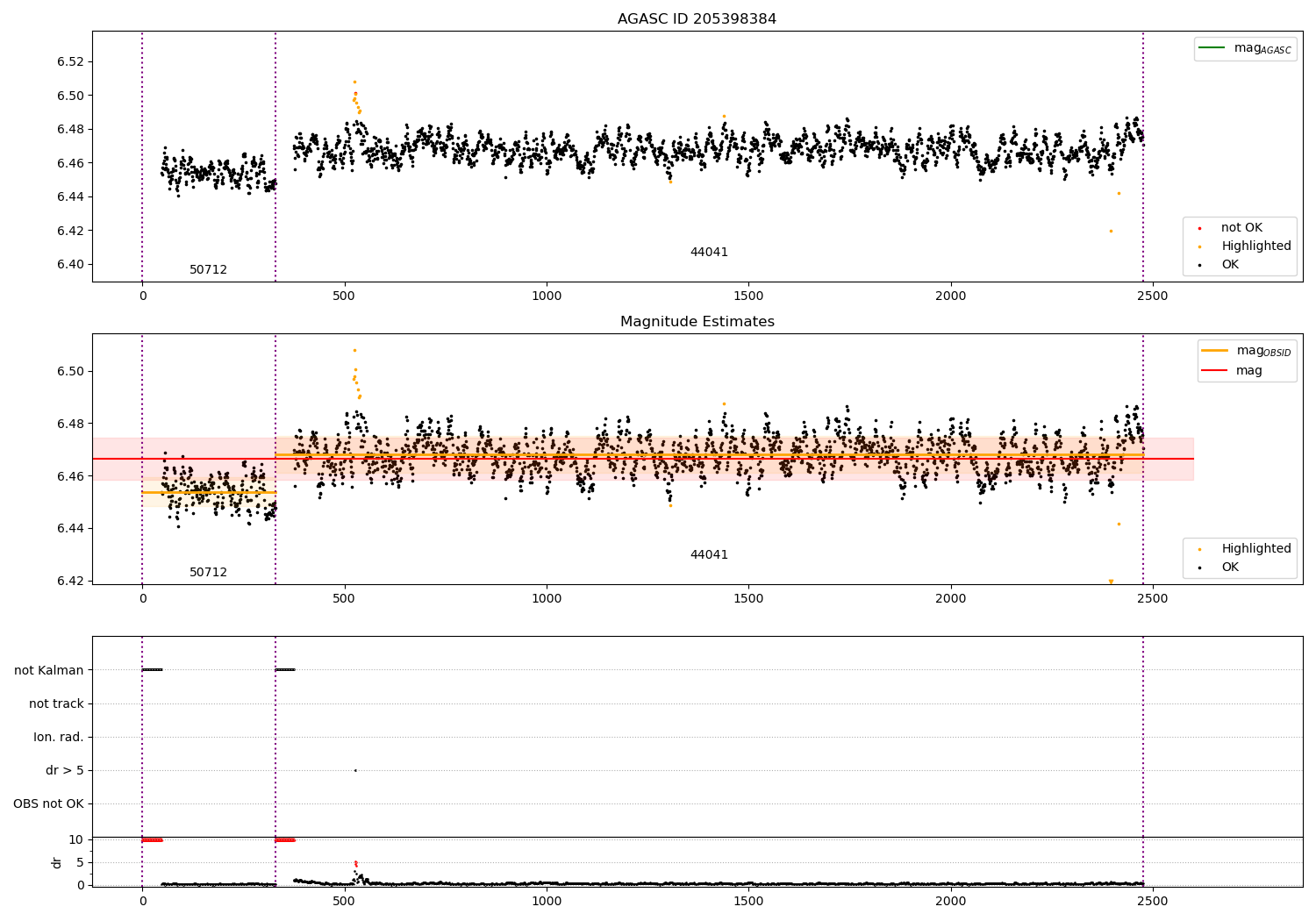Click the 6.42 y-tick in the middle plot
This screenshot has width=1316, height=921.
click(70, 582)
